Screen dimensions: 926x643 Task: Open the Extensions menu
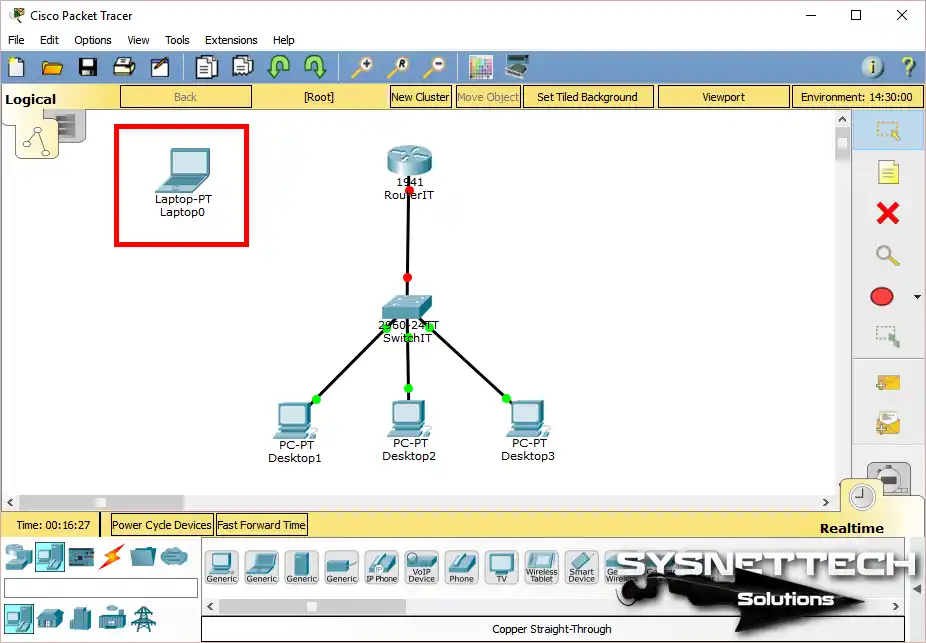click(231, 40)
